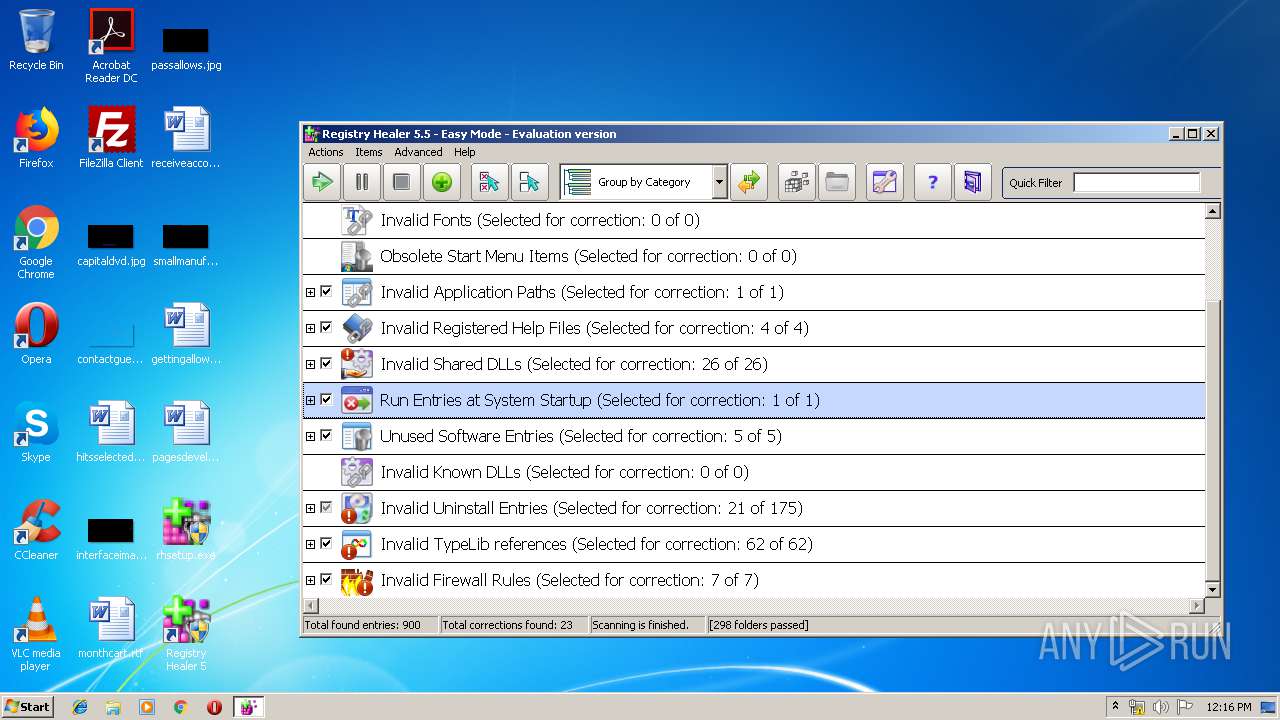Open the Help menu
This screenshot has width=1280, height=720.
(465, 152)
